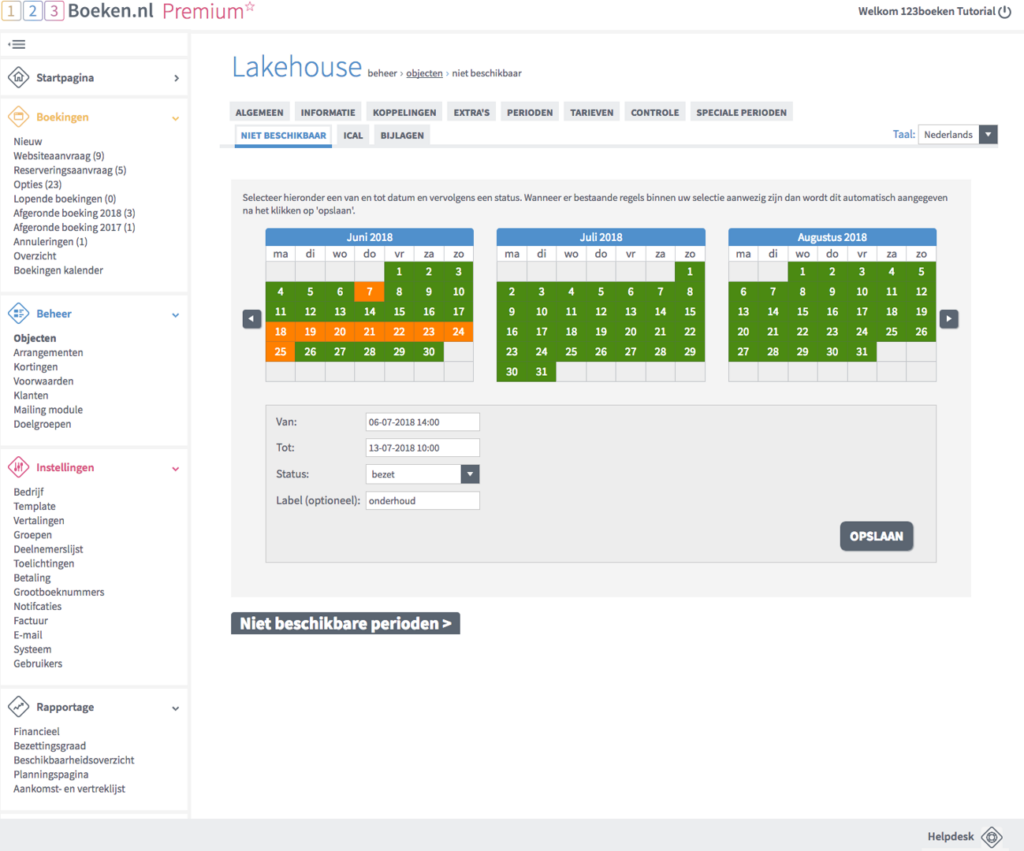The image size is (1024, 851).
Task: Select day 25 in Juni 2018
Action: [x=281, y=352]
